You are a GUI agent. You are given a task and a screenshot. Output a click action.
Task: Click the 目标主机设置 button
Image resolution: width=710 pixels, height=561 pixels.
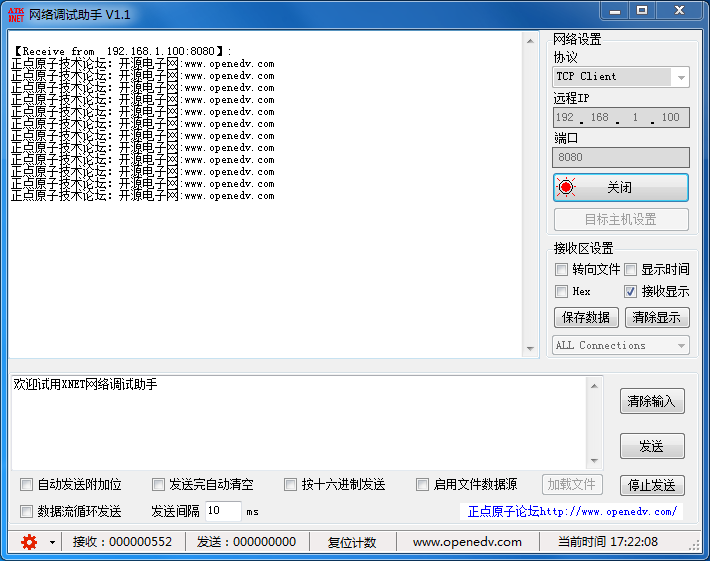click(x=621, y=220)
